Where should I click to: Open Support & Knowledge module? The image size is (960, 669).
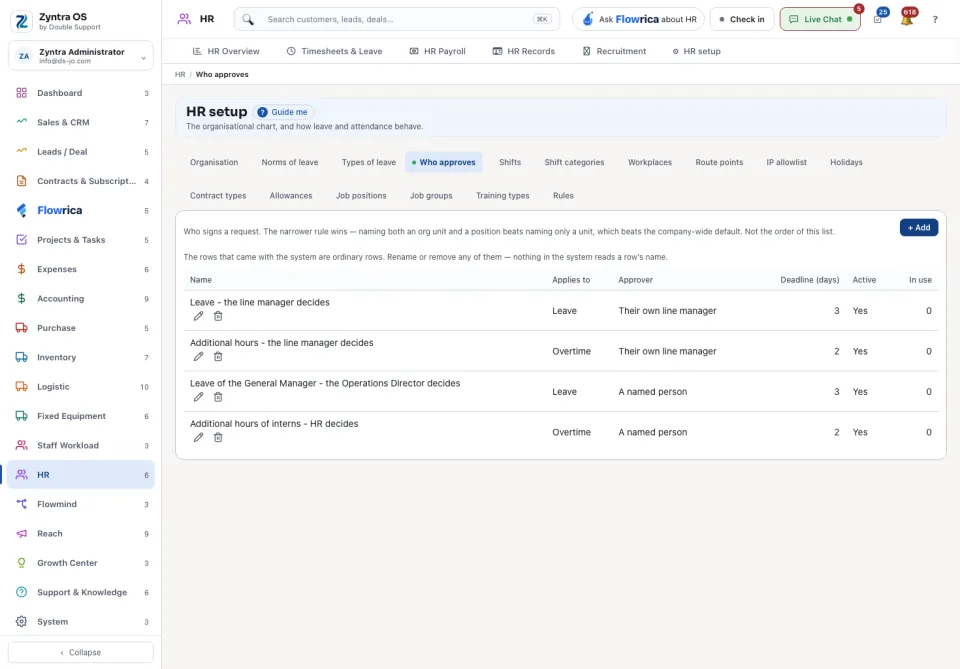[81, 592]
